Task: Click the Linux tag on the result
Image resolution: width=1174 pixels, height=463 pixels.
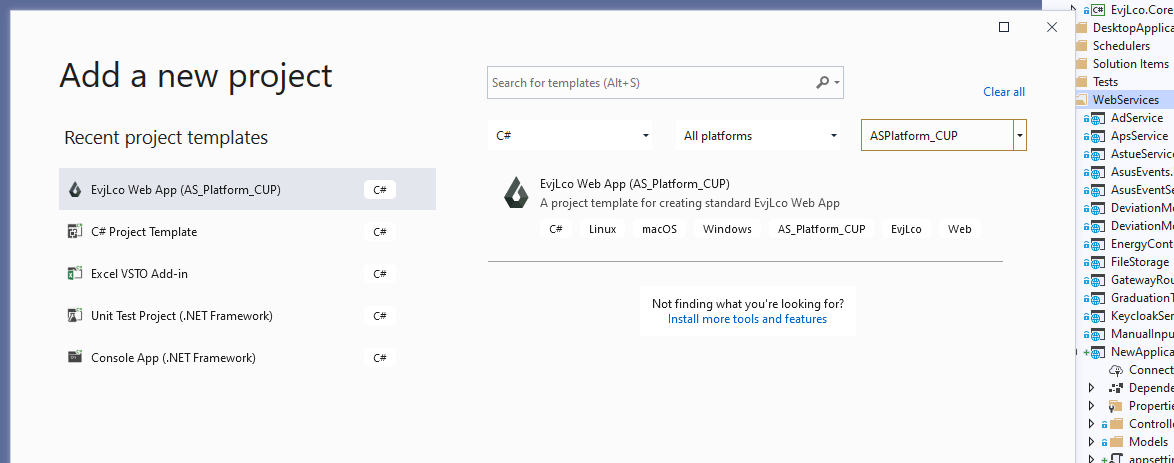Action: click(602, 229)
